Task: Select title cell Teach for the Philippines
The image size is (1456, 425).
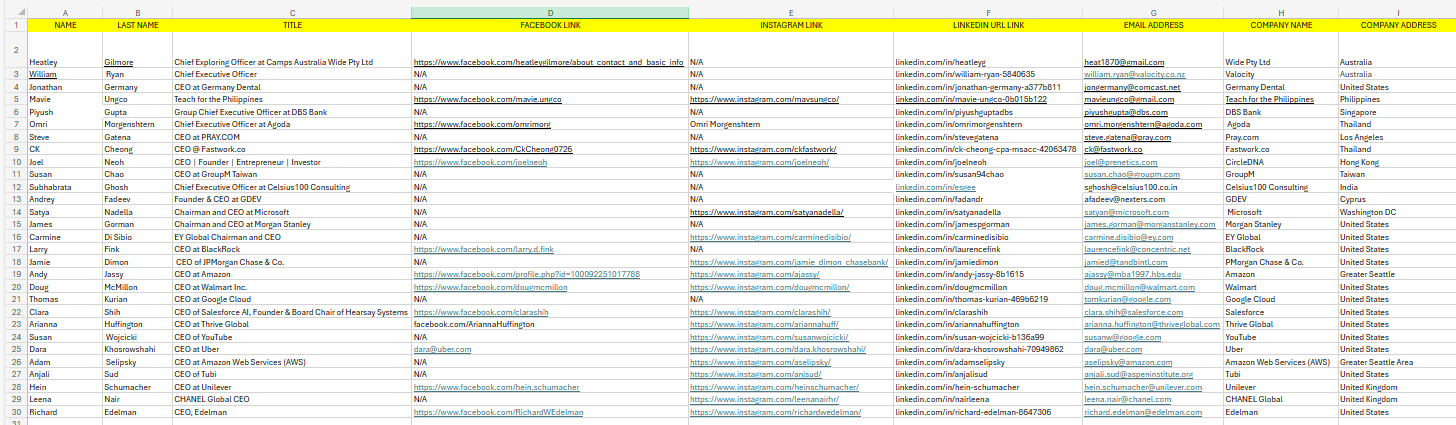Action: pyautogui.click(x=292, y=100)
